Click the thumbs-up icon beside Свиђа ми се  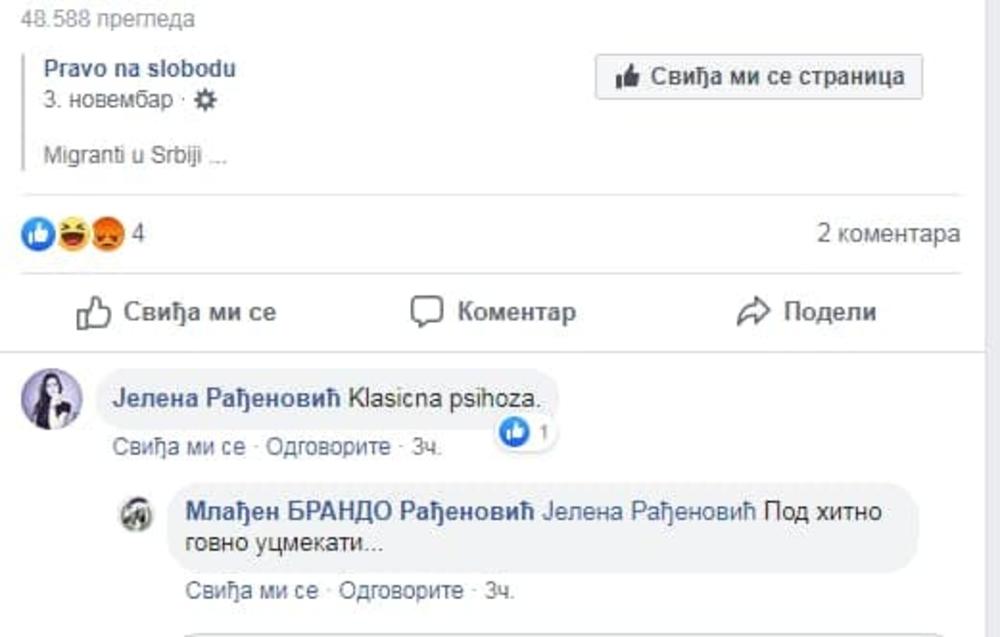point(93,313)
